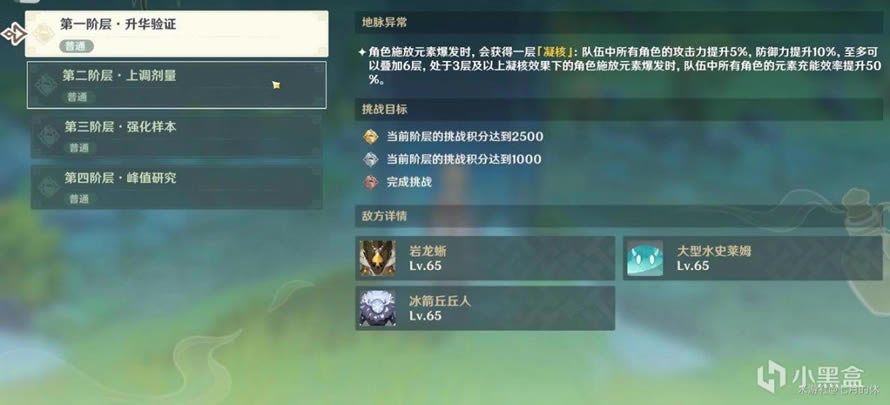The height and width of the screenshot is (405, 890).
Task: Open 第四阶层·峰值研究 stage
Action: [177, 187]
